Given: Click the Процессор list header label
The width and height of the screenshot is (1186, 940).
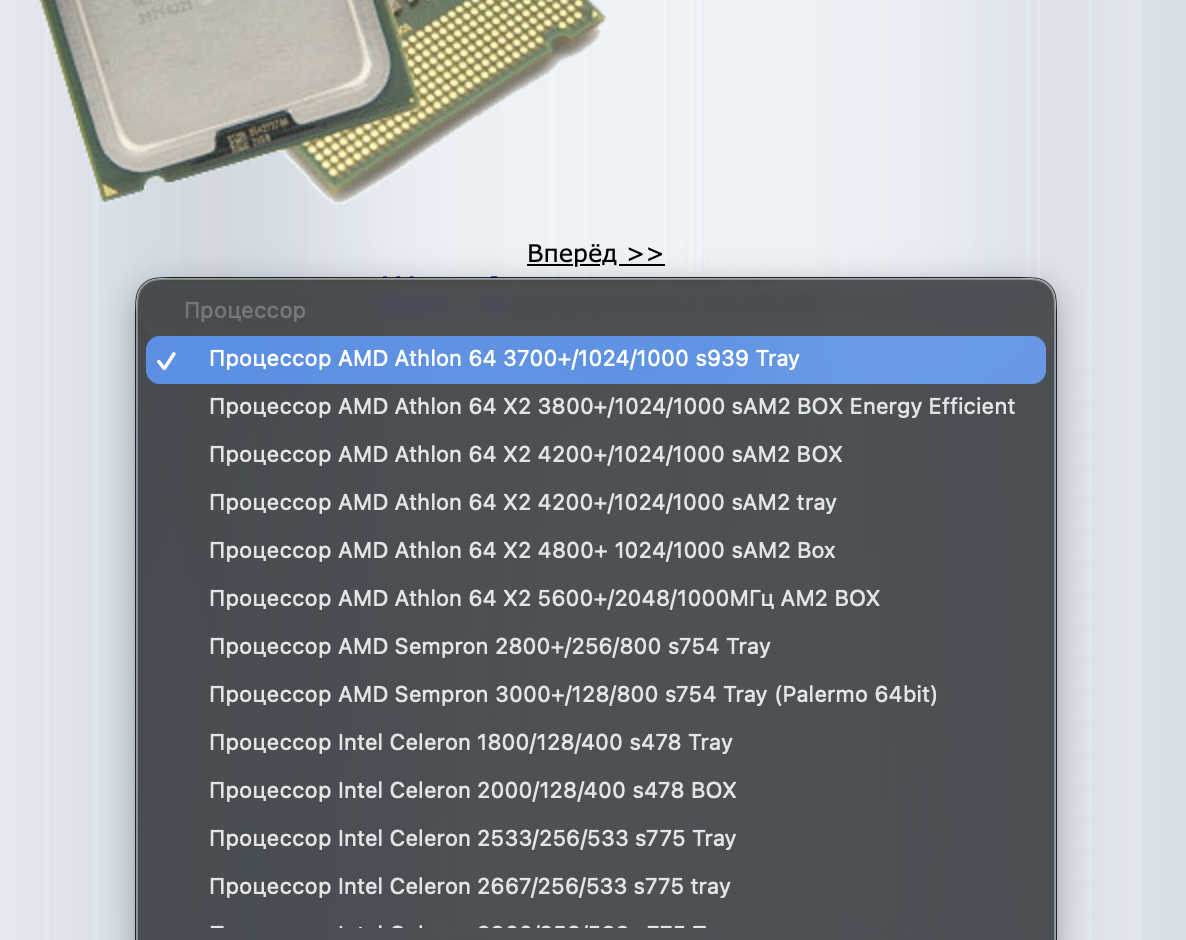Looking at the screenshot, I should 244,310.
